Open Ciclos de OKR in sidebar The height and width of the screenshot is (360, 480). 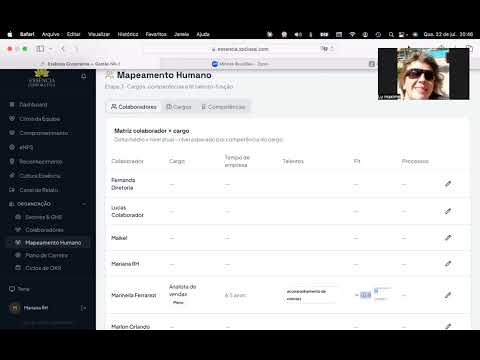pos(39,268)
